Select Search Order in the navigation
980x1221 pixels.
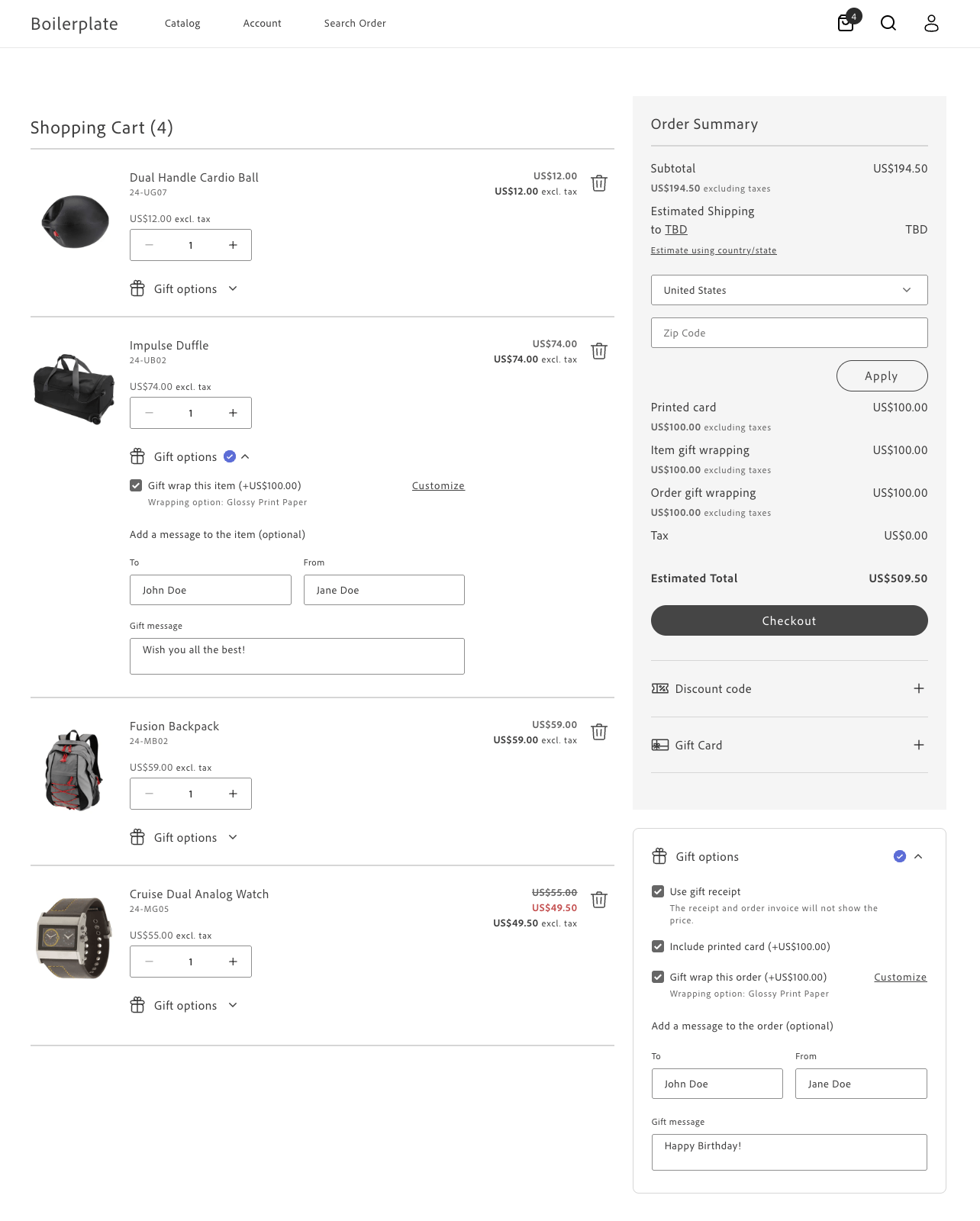(x=354, y=24)
